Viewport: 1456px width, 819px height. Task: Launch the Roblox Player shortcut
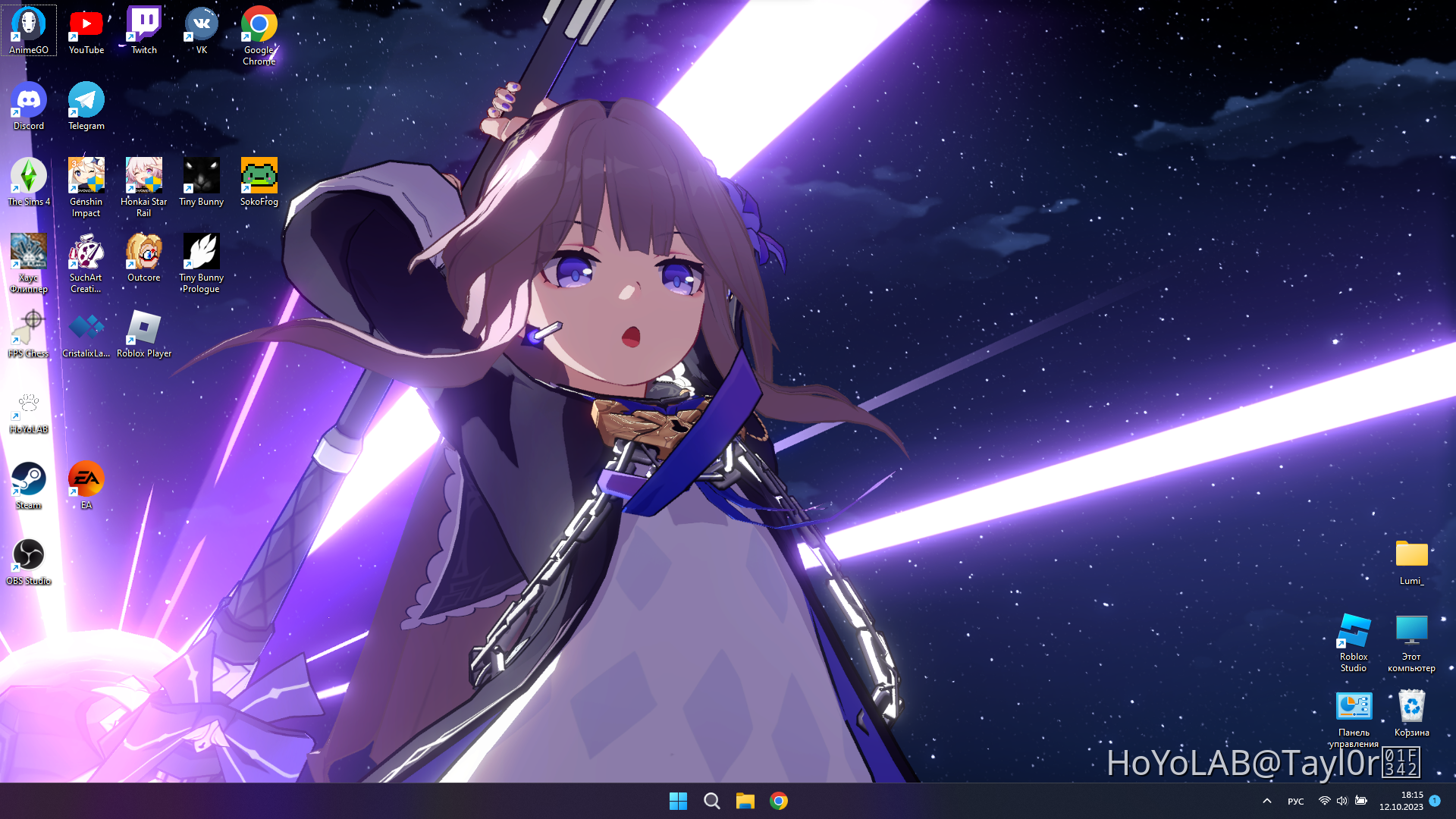[x=144, y=334]
